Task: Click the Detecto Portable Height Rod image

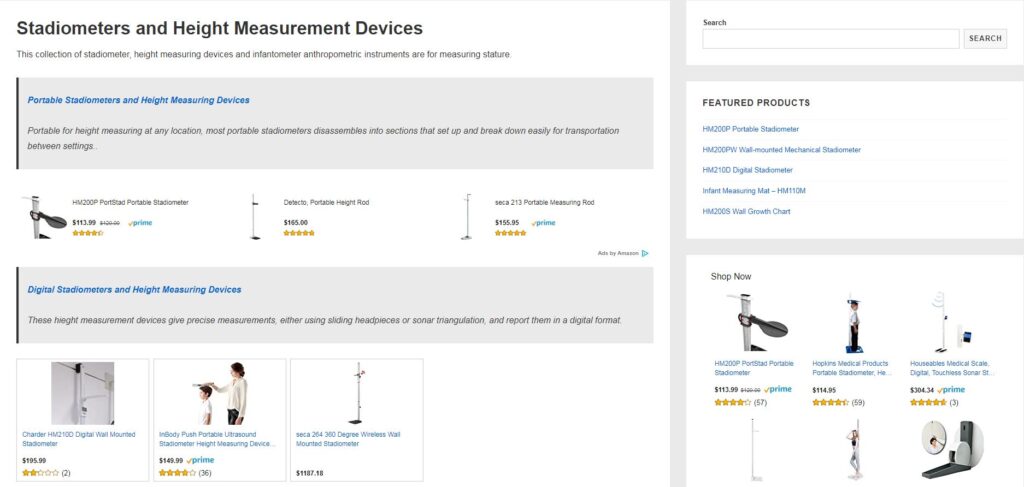Action: pos(254,216)
